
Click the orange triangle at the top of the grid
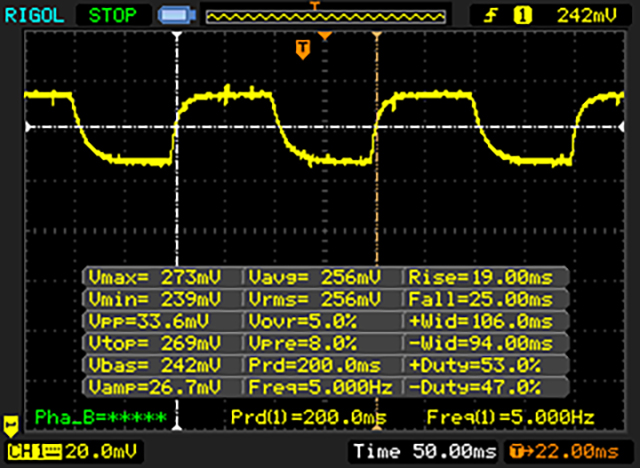[x=324, y=36]
